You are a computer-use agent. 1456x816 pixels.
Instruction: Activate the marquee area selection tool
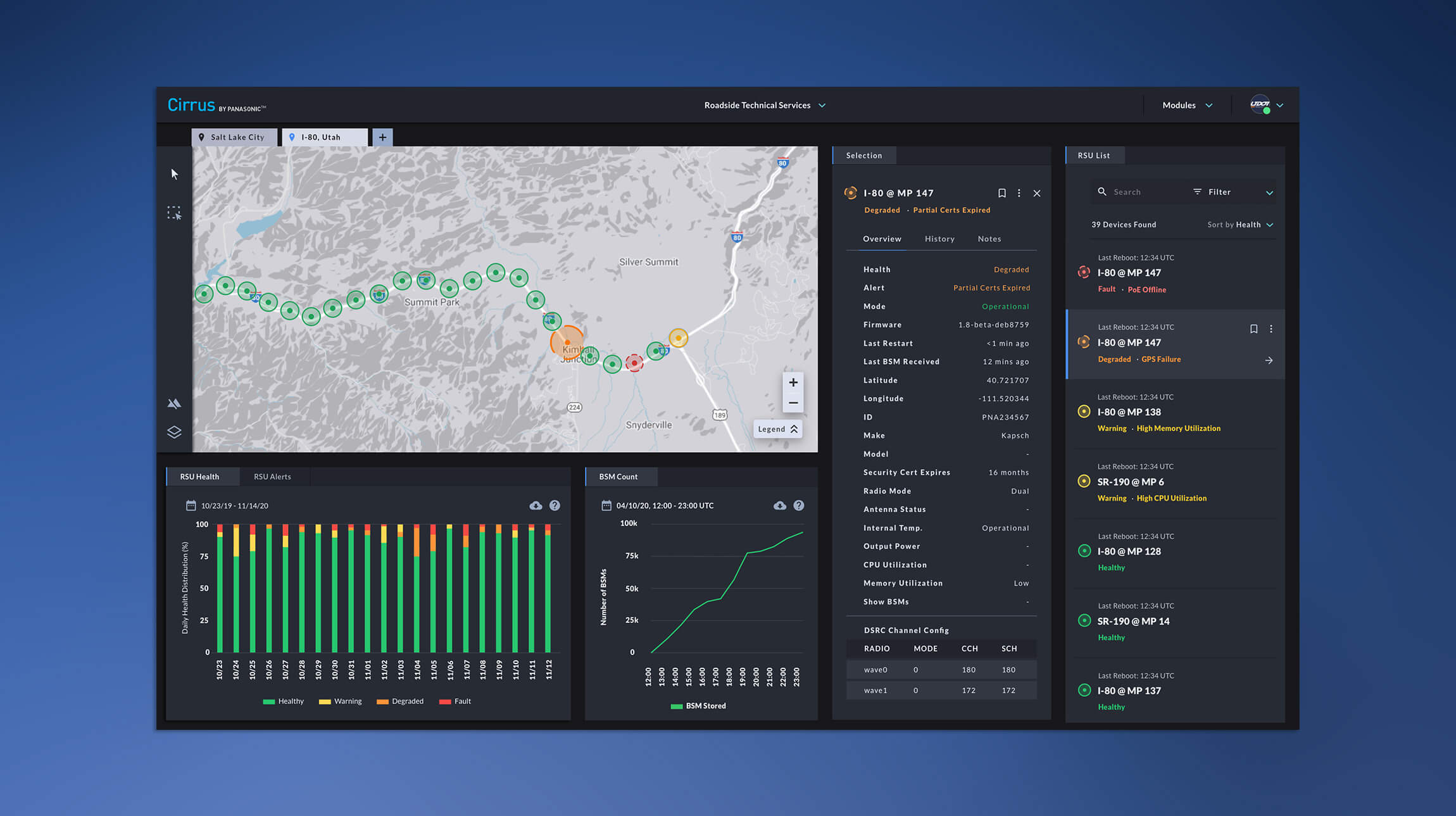click(x=174, y=213)
